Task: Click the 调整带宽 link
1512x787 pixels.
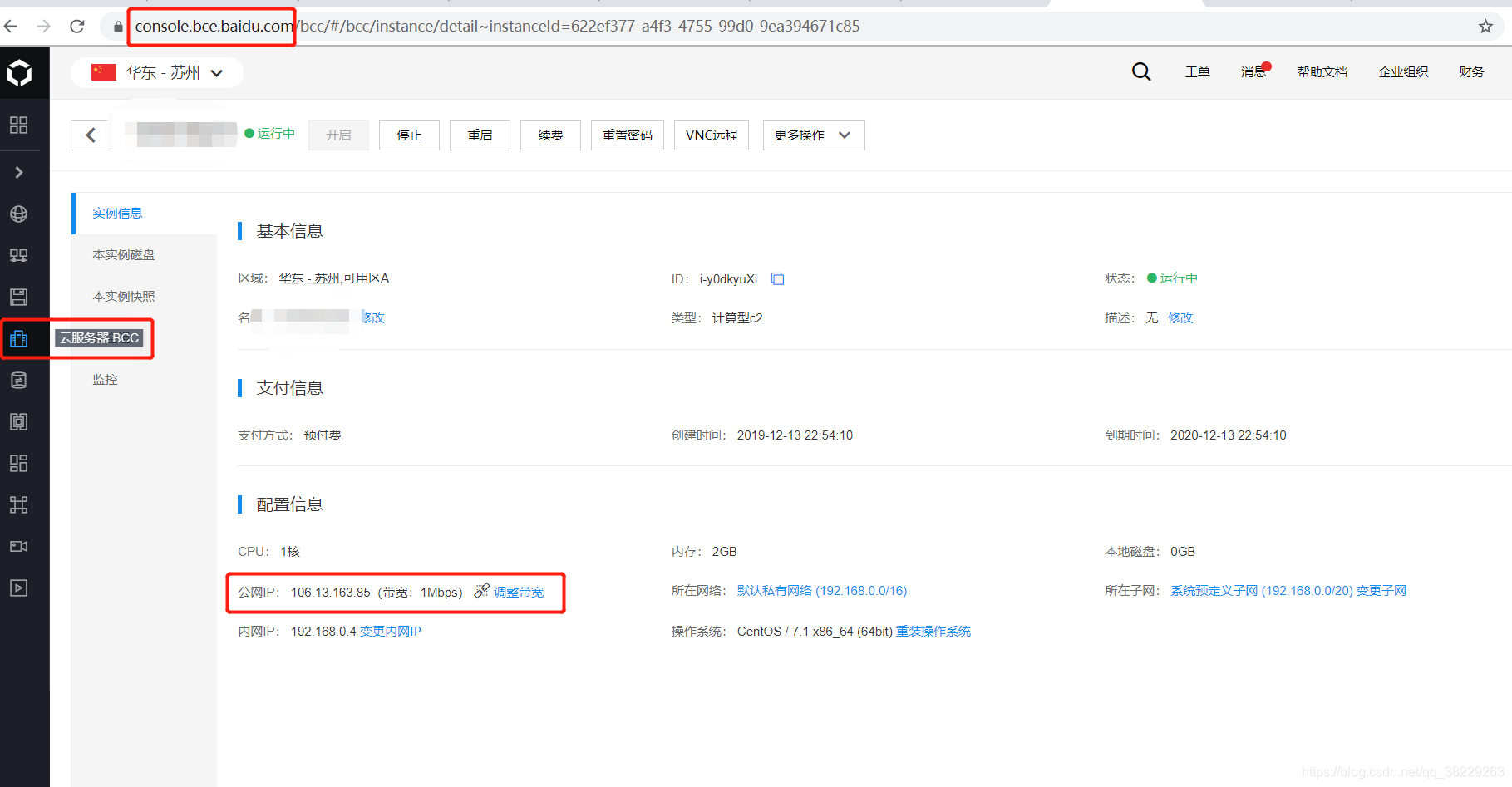Action: tap(519, 592)
